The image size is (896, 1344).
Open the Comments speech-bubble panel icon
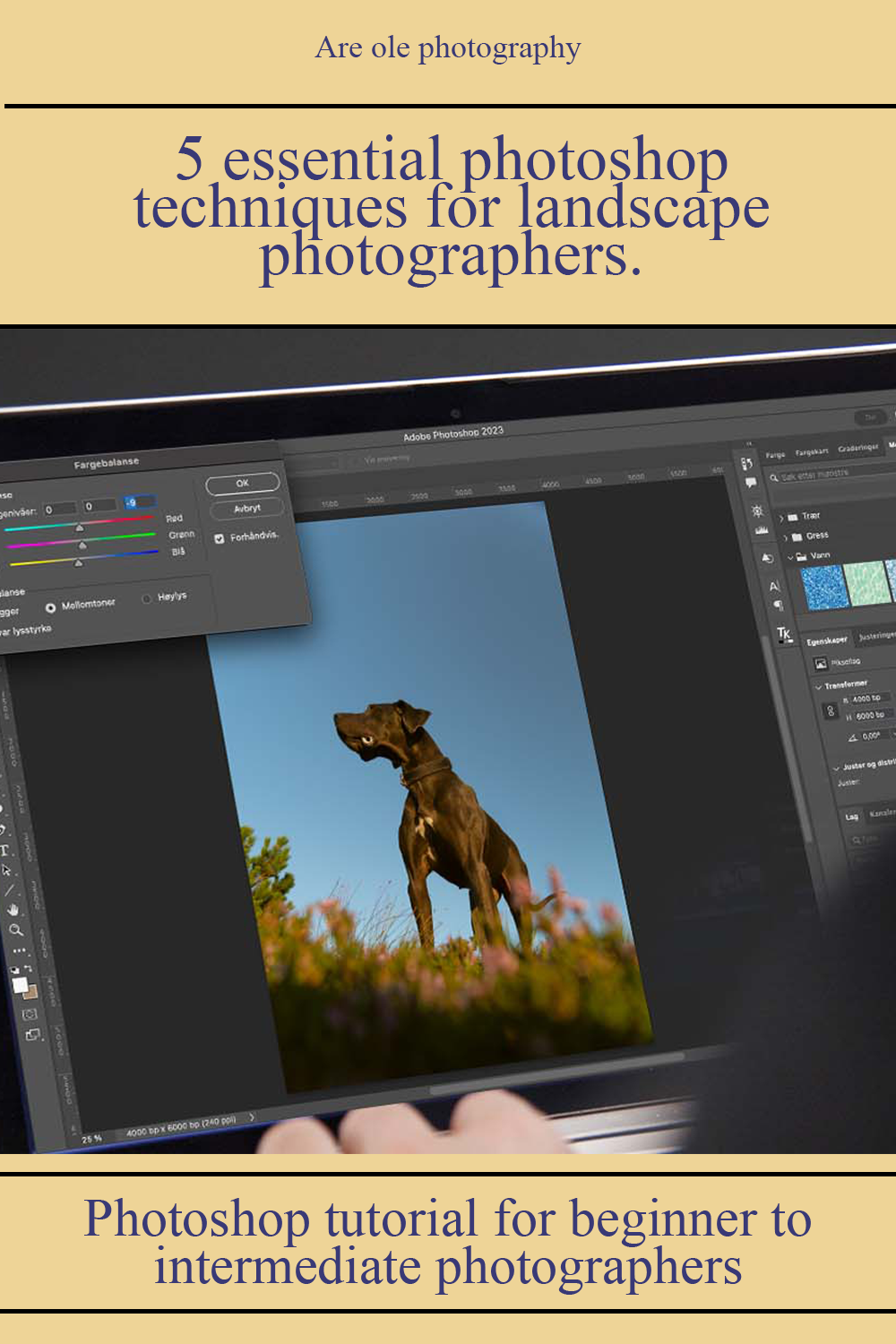click(x=751, y=483)
